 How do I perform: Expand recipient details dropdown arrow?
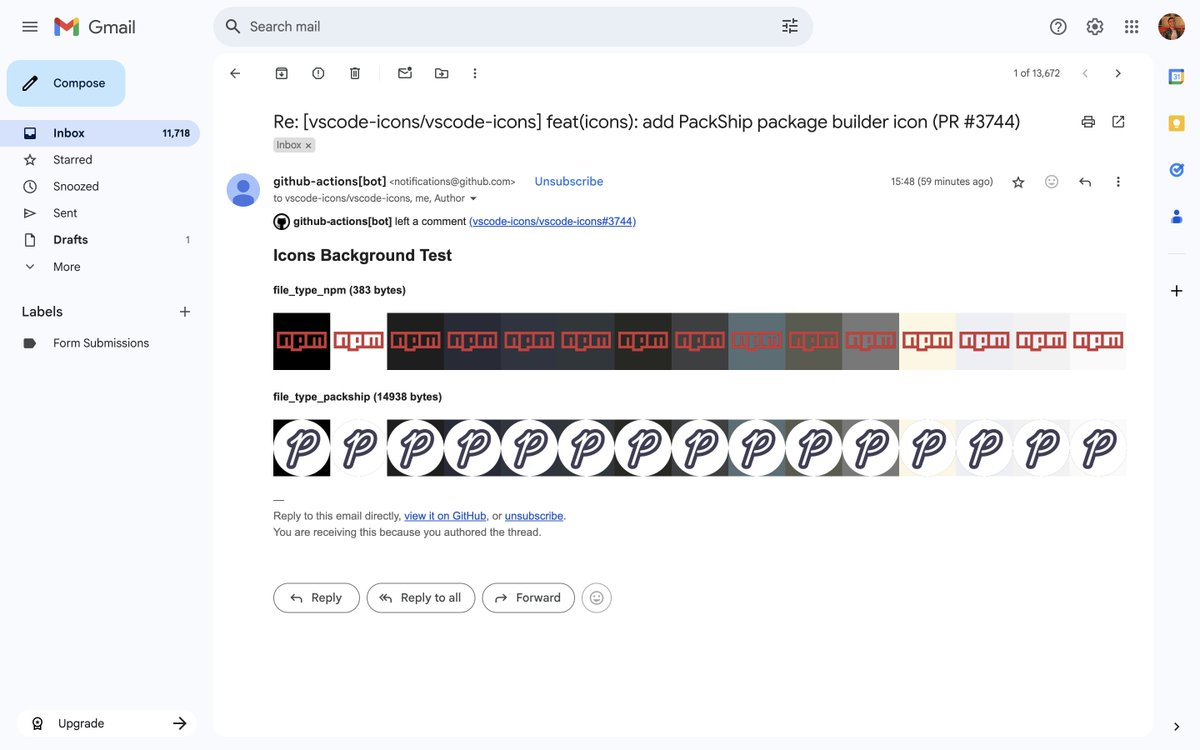click(473, 199)
